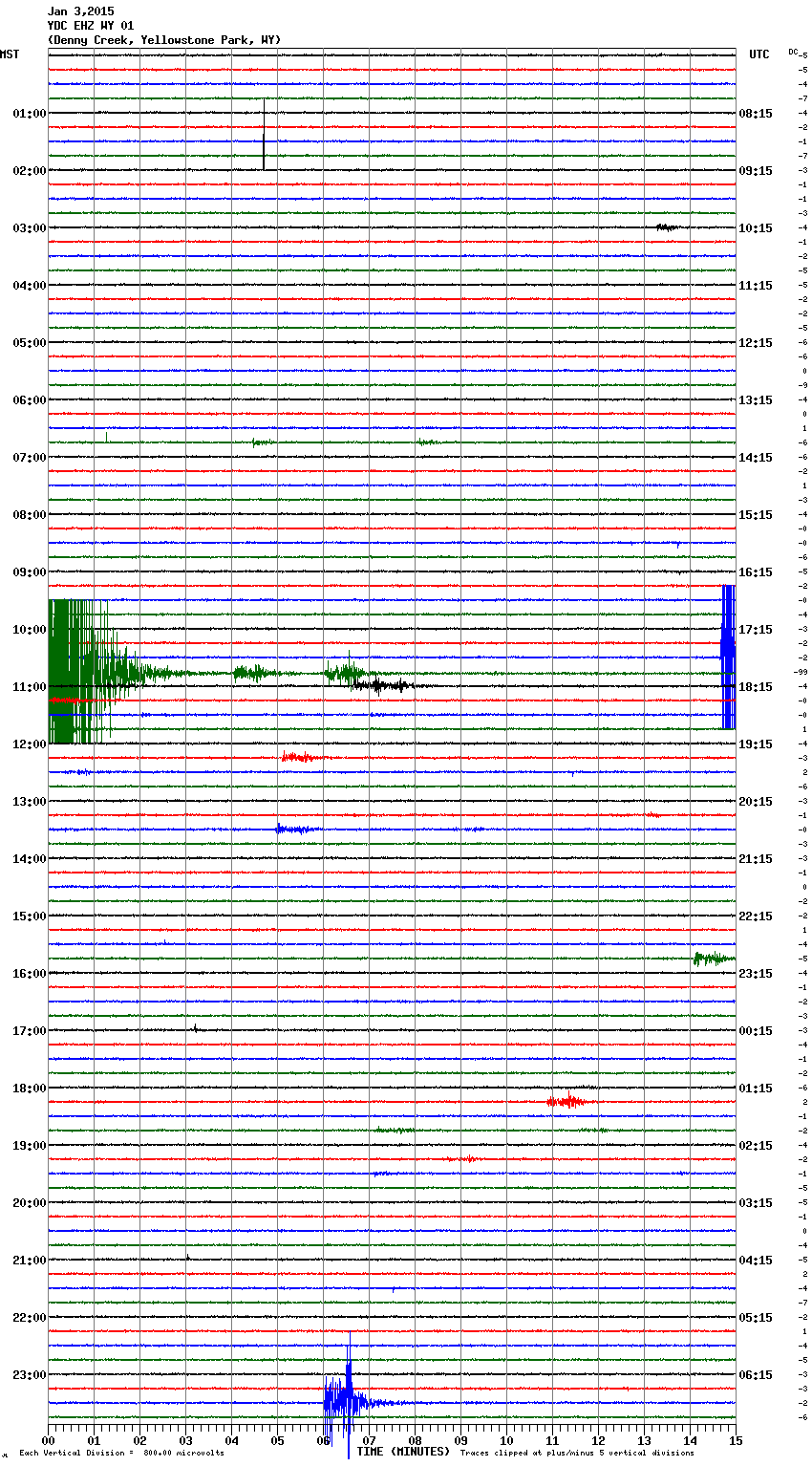Click minute tick label "13" on bottom axis
Image resolution: width=812 pixels, height=1466 pixels.
coord(644,1441)
